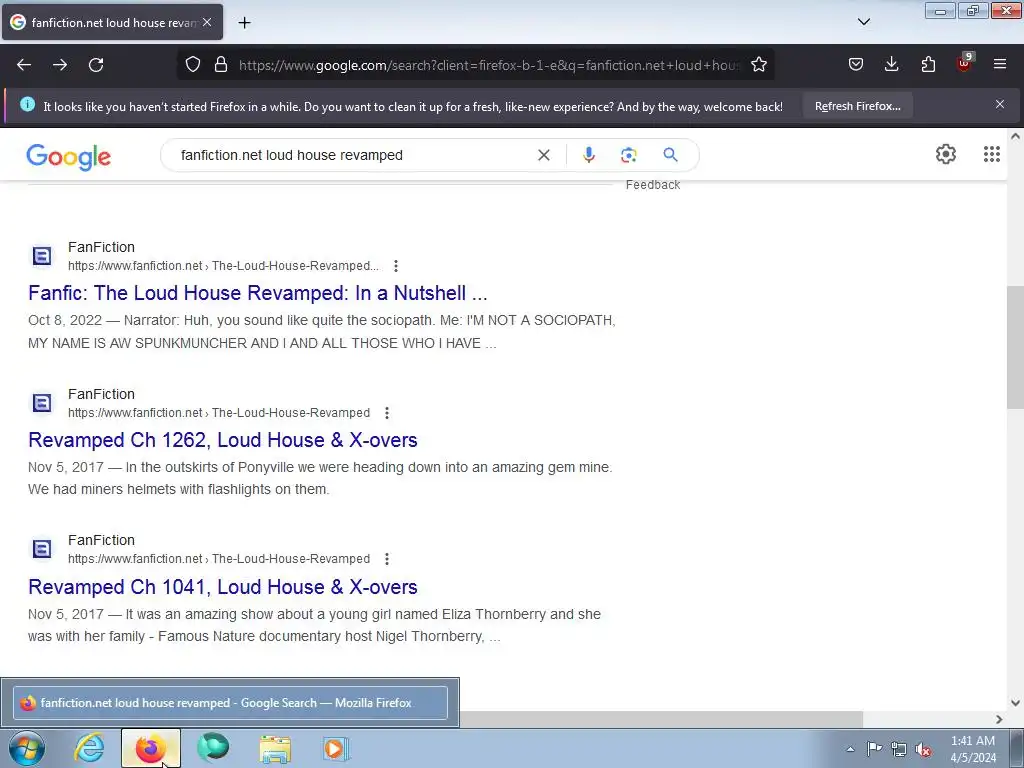Open the clock showing 1:41 AM
Screen dimensions: 1024x768
pos(973,748)
